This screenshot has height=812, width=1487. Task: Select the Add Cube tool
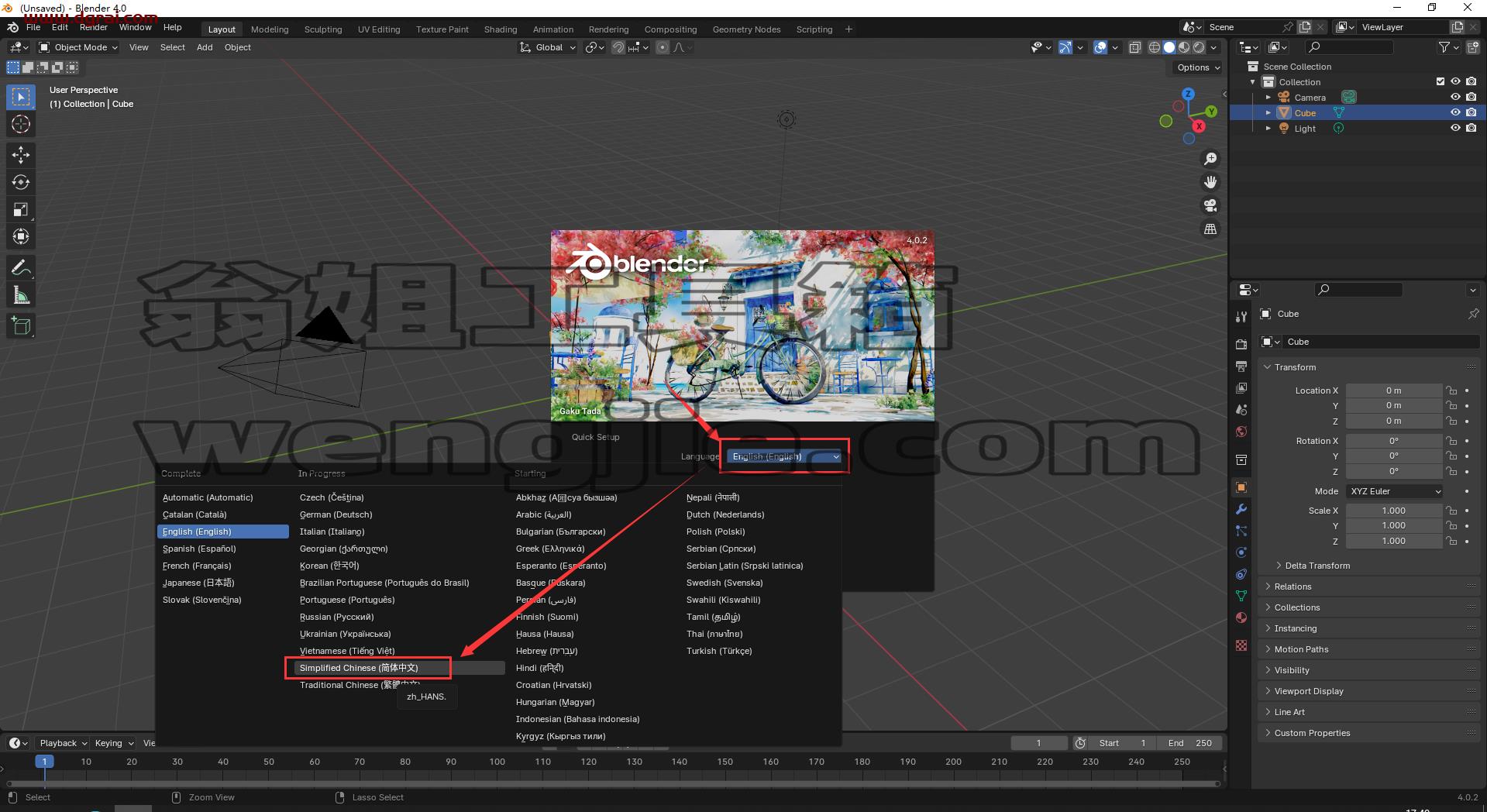[x=21, y=326]
